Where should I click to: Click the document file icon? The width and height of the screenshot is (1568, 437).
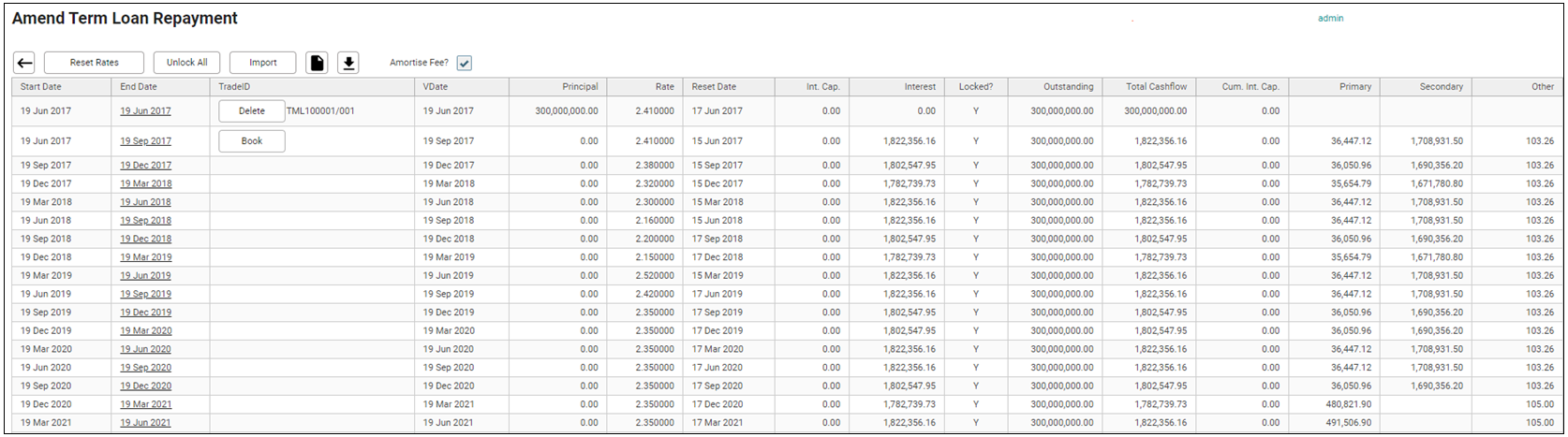[x=318, y=63]
